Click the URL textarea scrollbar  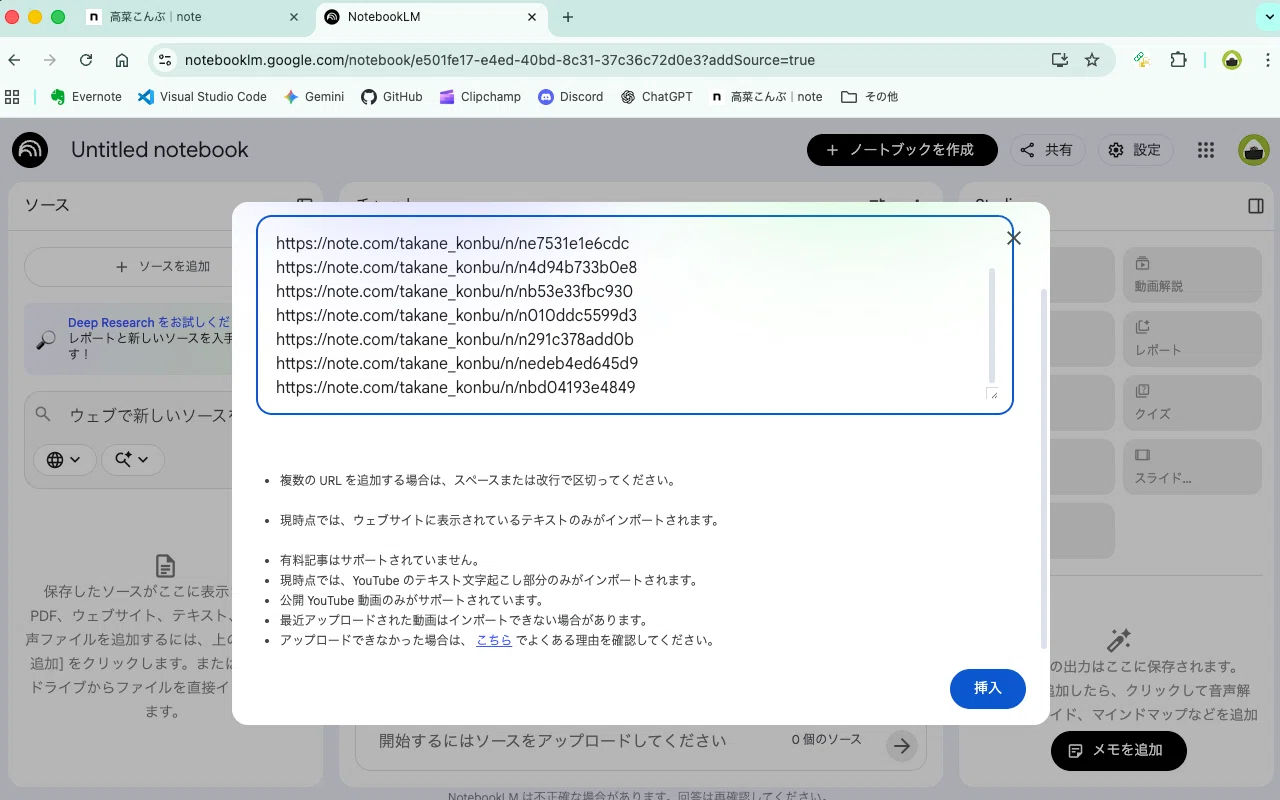(992, 325)
